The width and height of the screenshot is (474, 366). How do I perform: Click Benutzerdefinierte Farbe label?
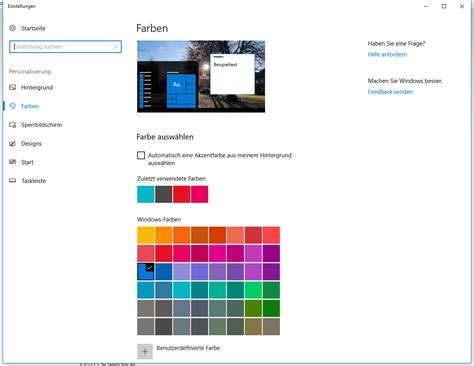pos(188,348)
